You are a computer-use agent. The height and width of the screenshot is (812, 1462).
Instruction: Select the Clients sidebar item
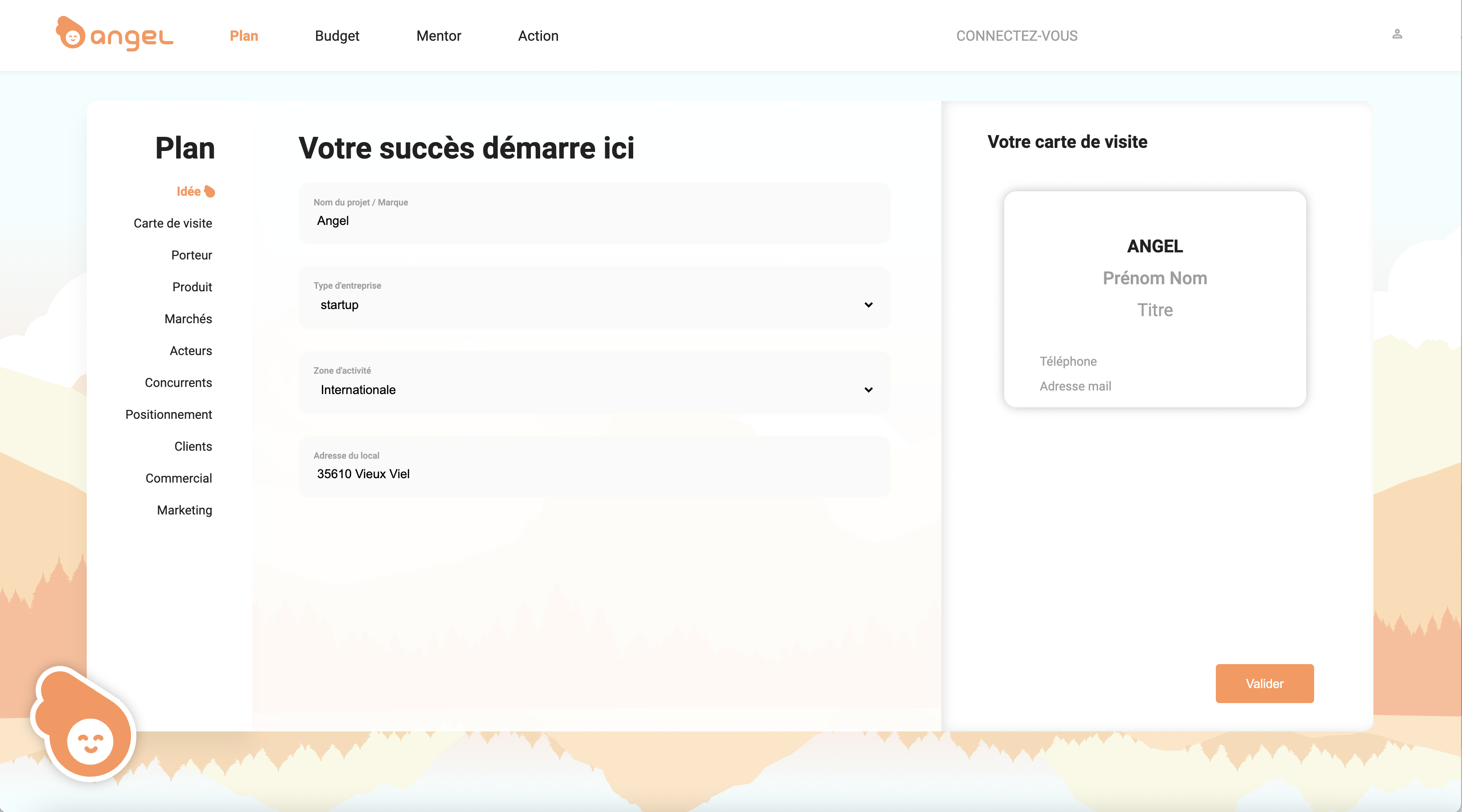pos(193,447)
